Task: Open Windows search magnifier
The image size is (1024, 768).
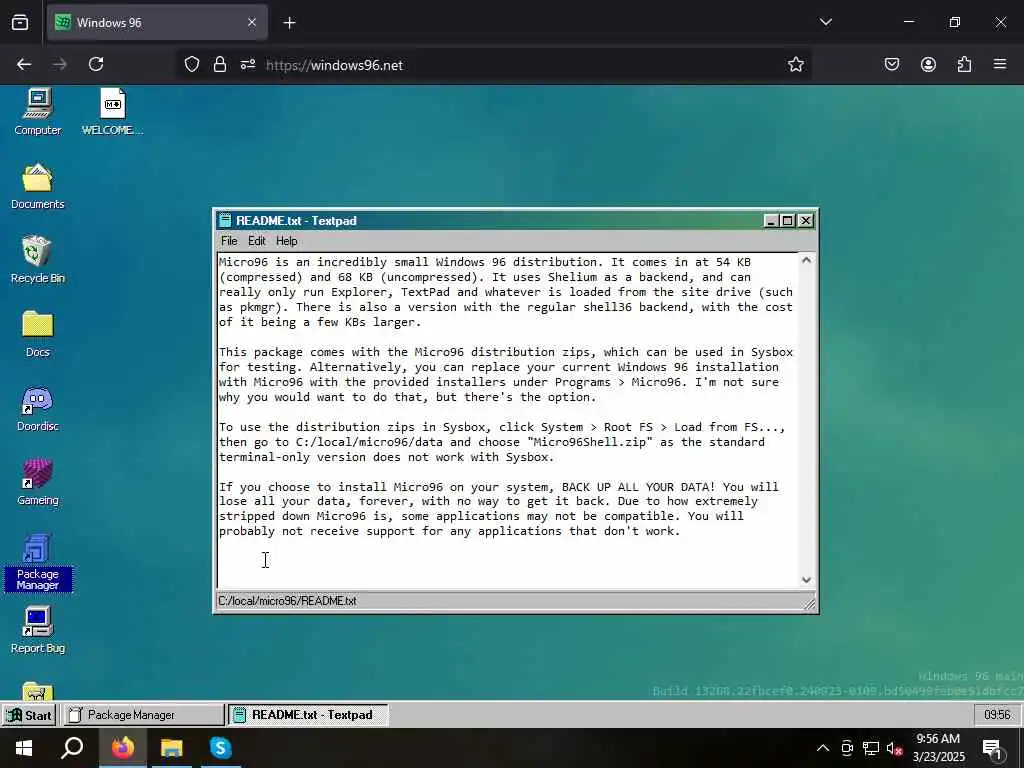Action: pos(72,748)
